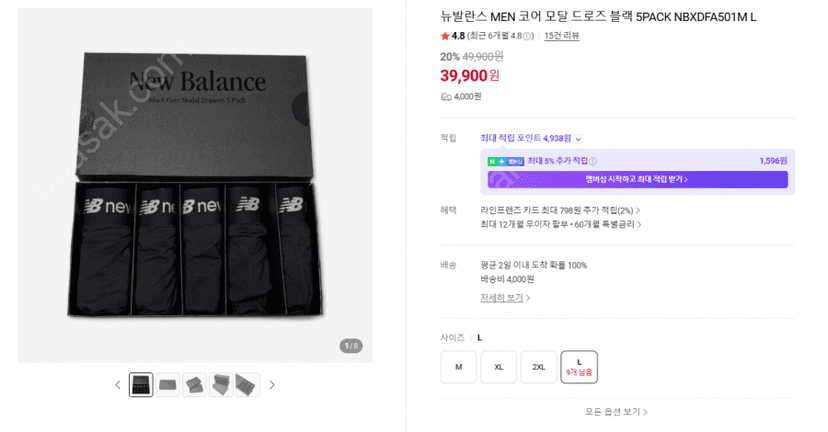Open 라인프렌즈 카드 추가 적립 details
This screenshot has width=828, height=432.
click(560, 210)
